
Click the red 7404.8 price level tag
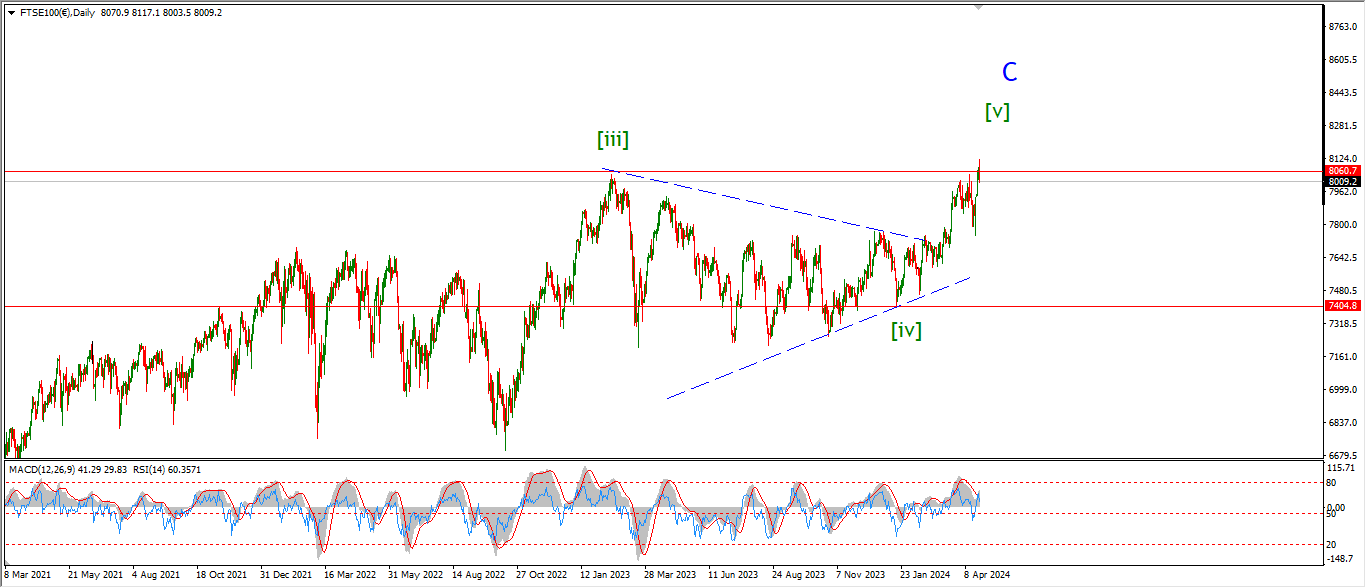pos(1342,306)
